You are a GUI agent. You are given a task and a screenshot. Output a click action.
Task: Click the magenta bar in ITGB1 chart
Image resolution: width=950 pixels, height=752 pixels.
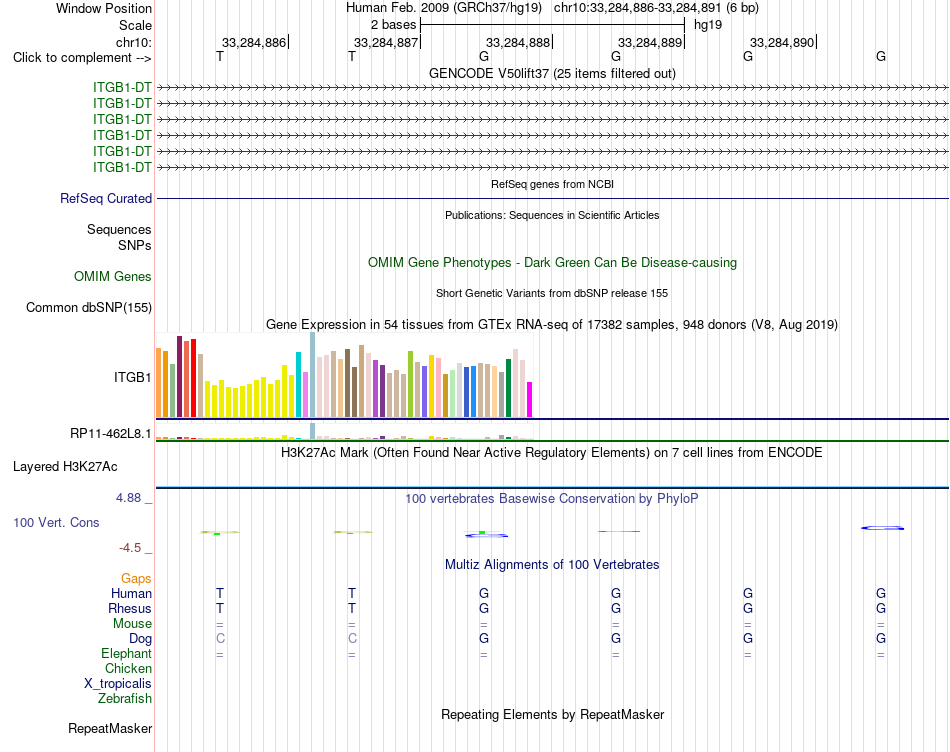point(530,399)
